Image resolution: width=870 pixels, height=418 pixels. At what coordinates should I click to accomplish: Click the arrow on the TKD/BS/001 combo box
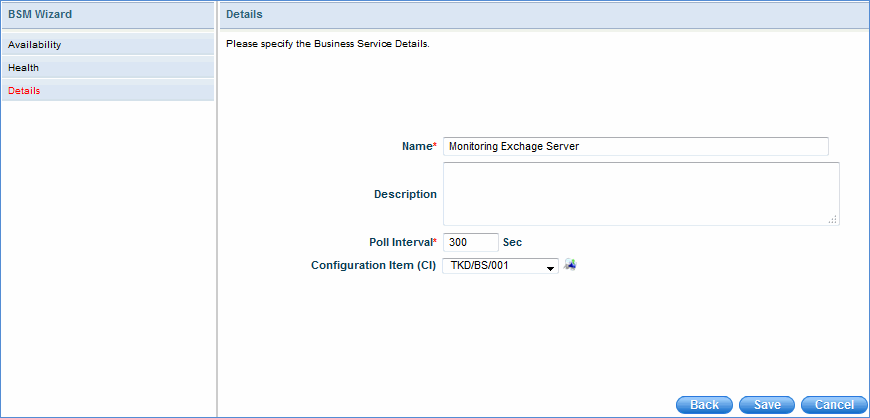pos(551,267)
